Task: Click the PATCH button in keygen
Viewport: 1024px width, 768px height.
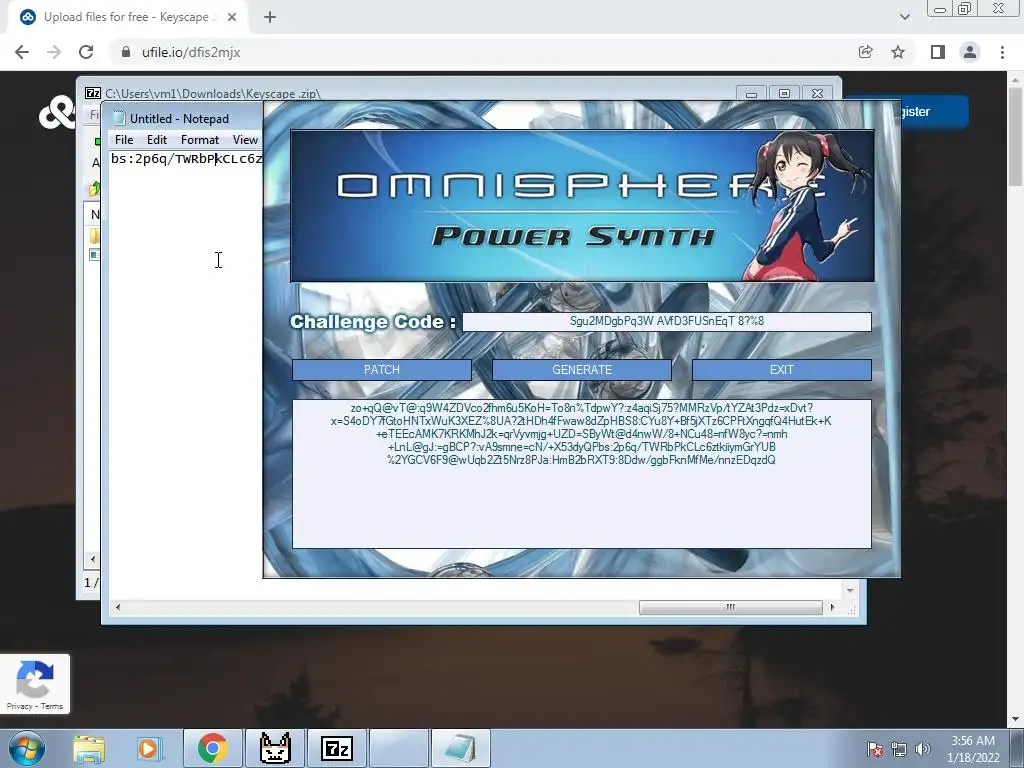Action: (381, 370)
